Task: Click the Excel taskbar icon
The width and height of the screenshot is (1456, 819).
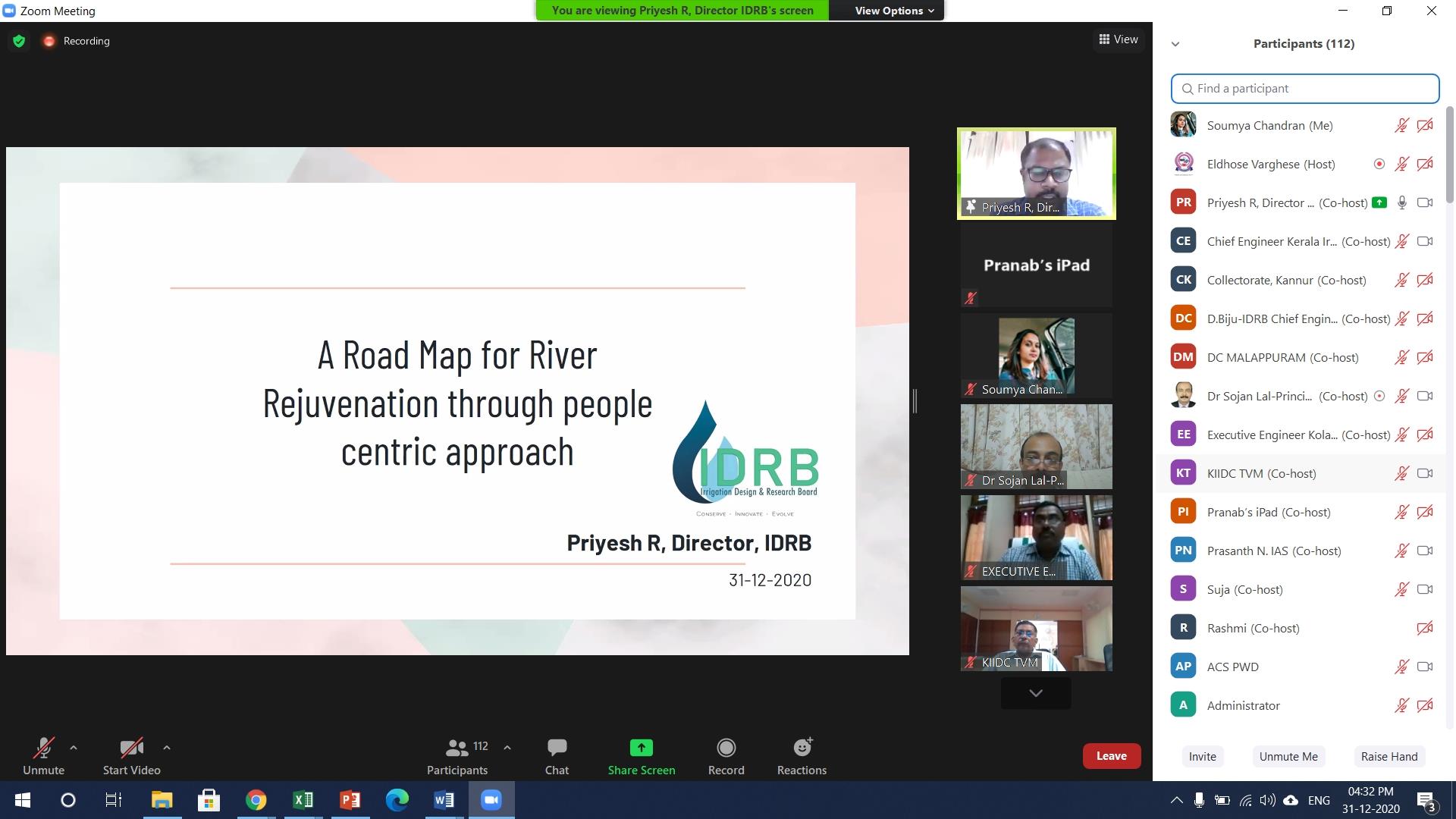Action: coord(303,800)
